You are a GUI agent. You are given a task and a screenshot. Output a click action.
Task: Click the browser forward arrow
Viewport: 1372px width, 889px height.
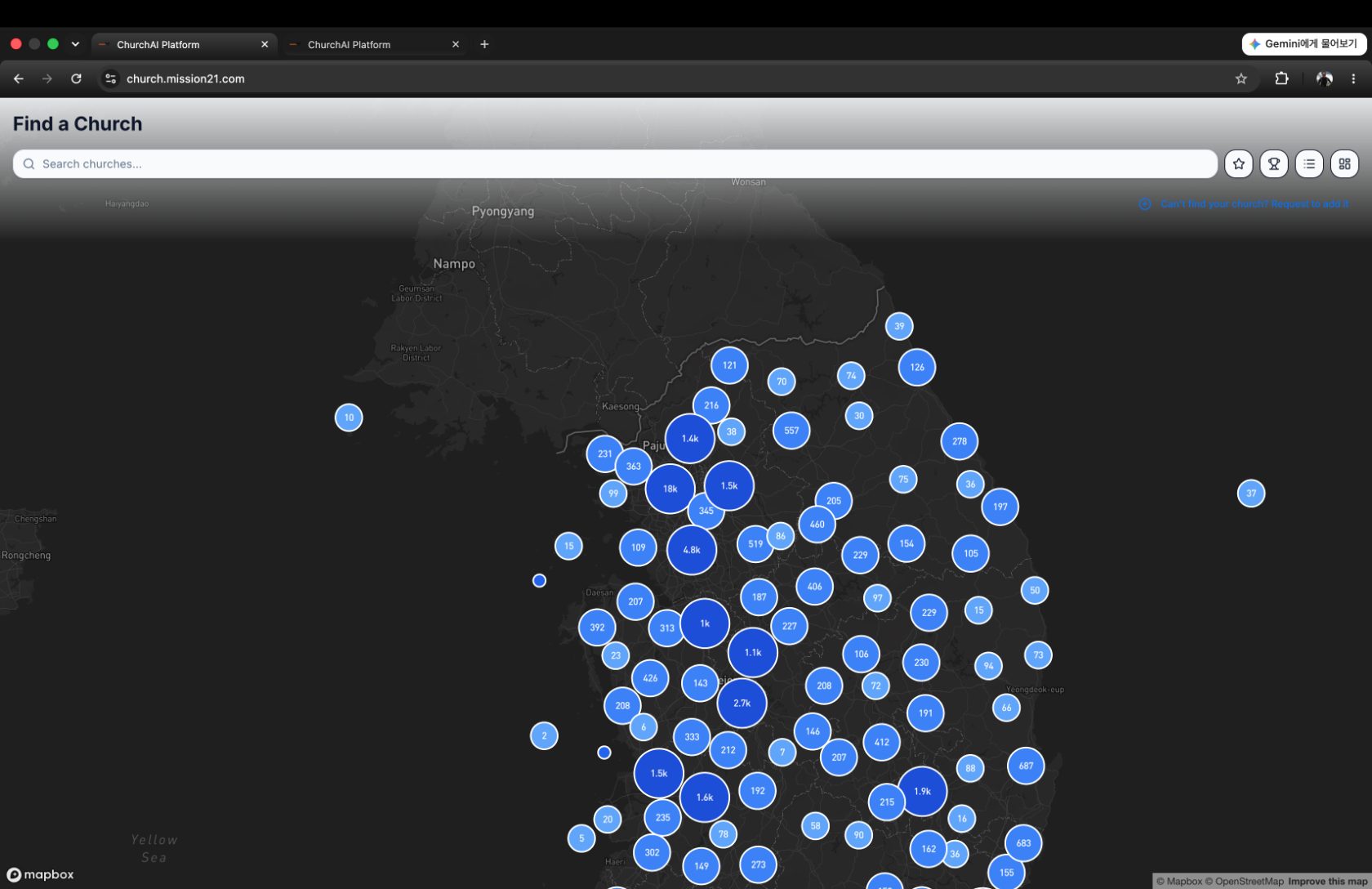point(47,78)
